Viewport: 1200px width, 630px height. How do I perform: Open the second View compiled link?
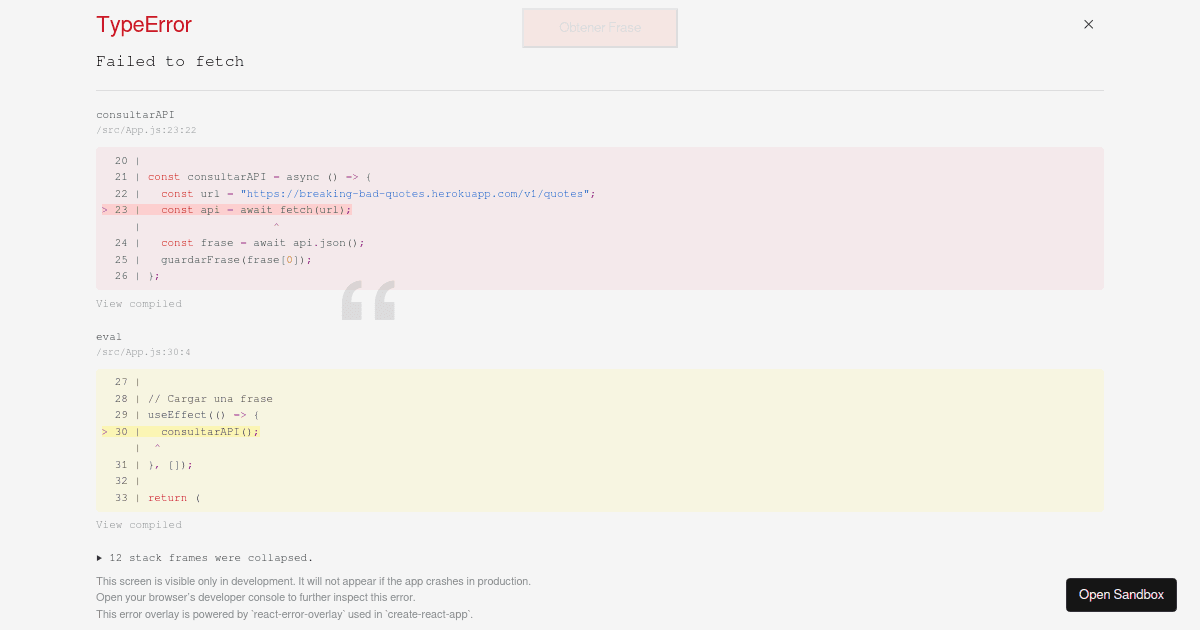[x=139, y=524]
